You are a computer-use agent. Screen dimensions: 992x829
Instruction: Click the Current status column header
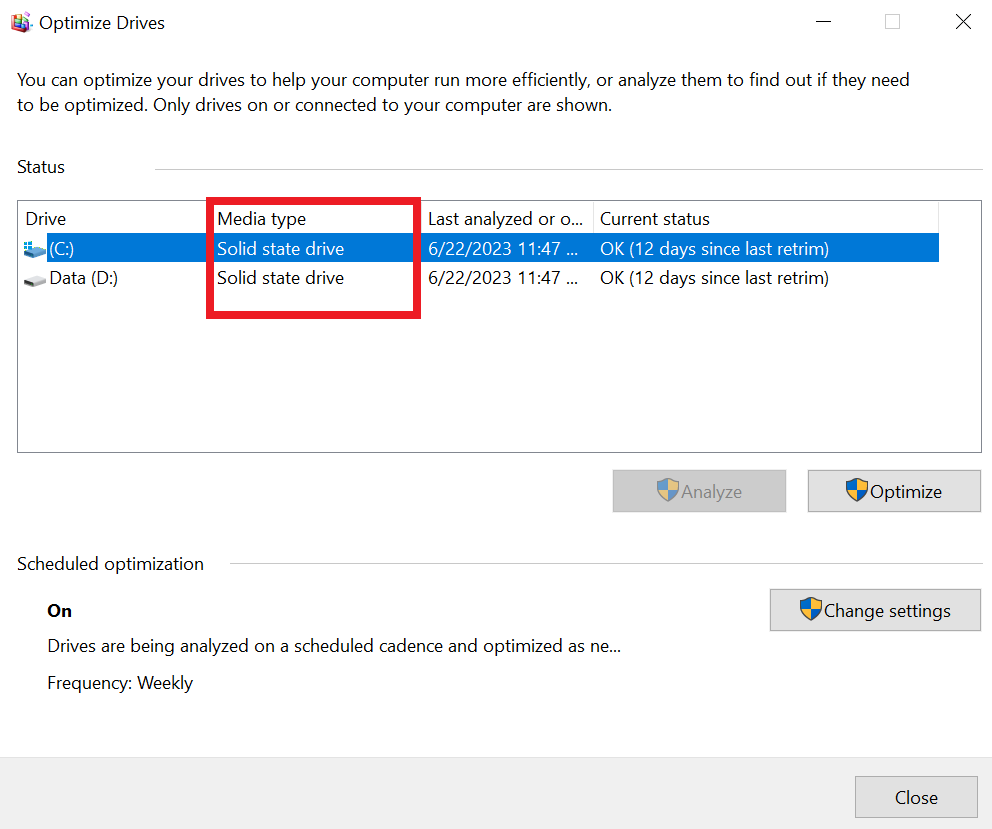[655, 219]
